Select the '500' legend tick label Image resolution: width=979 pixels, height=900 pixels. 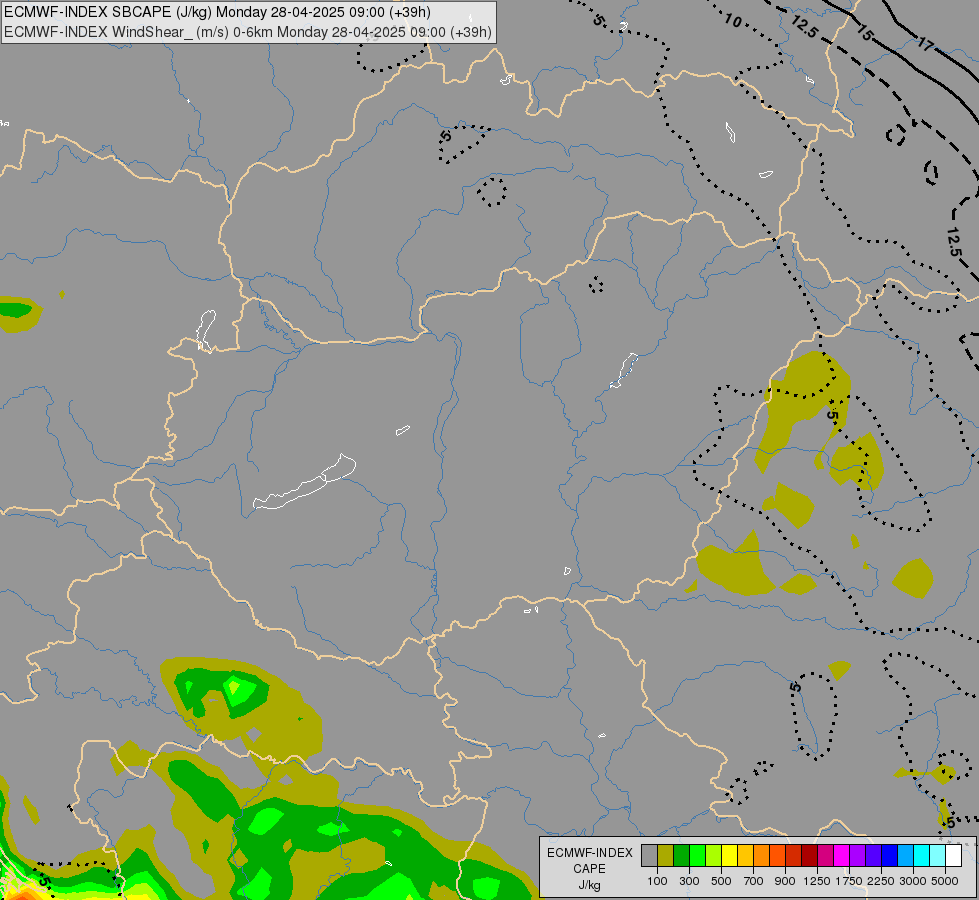point(721,881)
